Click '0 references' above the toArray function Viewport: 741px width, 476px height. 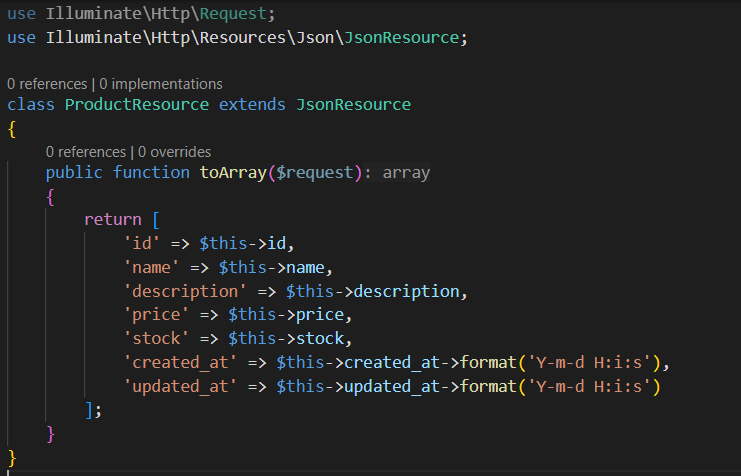(87, 152)
